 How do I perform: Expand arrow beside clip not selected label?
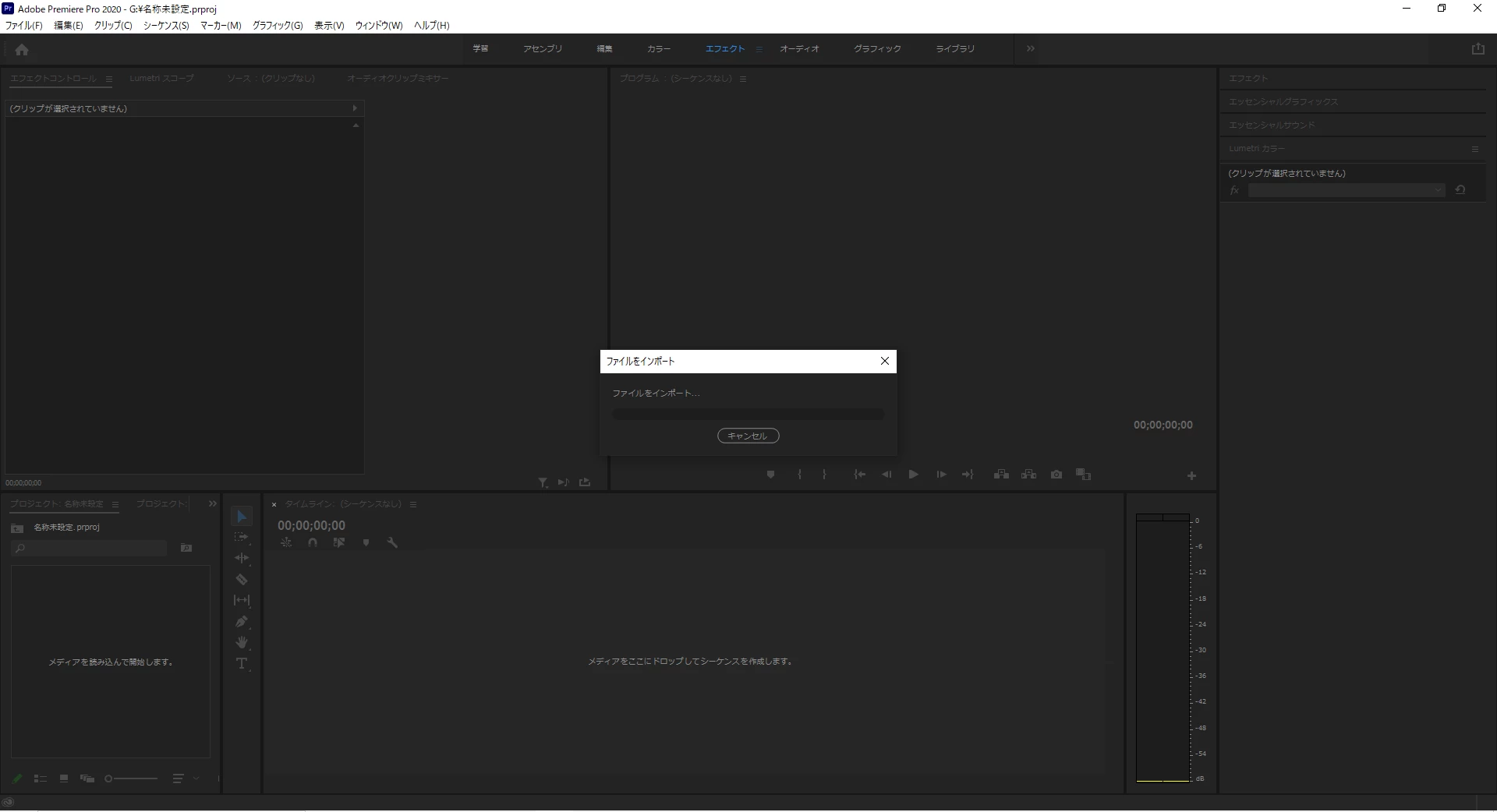point(355,108)
